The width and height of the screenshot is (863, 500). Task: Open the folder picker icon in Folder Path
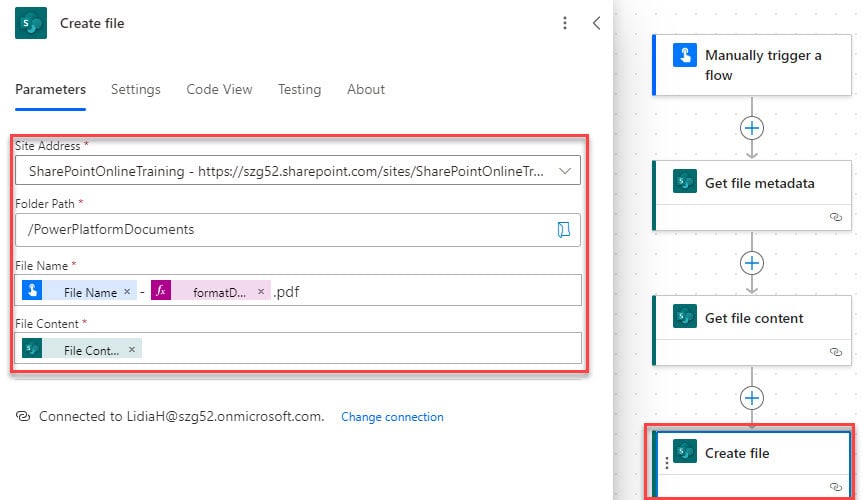[x=564, y=230]
